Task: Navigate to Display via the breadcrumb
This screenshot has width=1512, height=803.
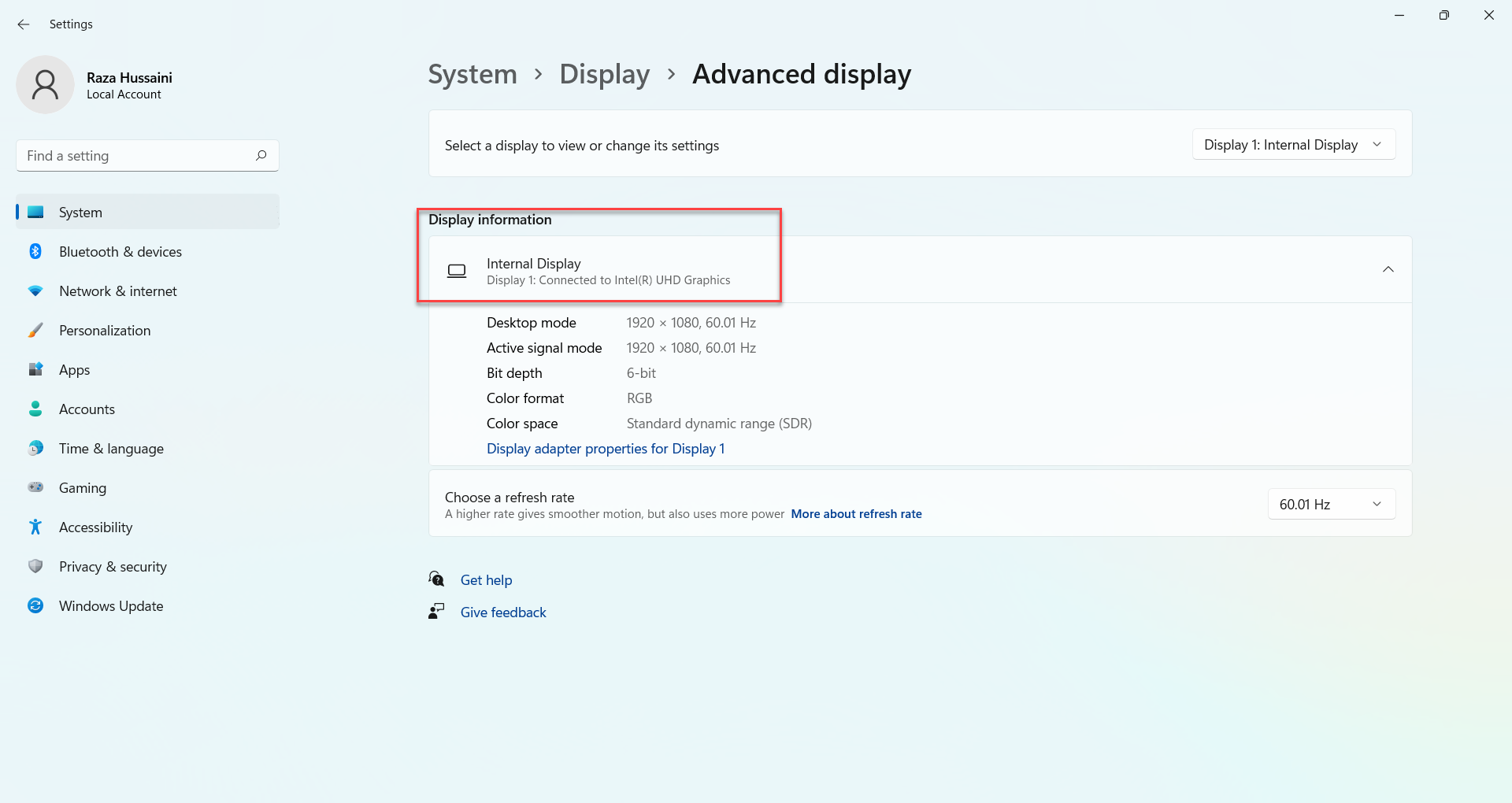Action: [604, 73]
